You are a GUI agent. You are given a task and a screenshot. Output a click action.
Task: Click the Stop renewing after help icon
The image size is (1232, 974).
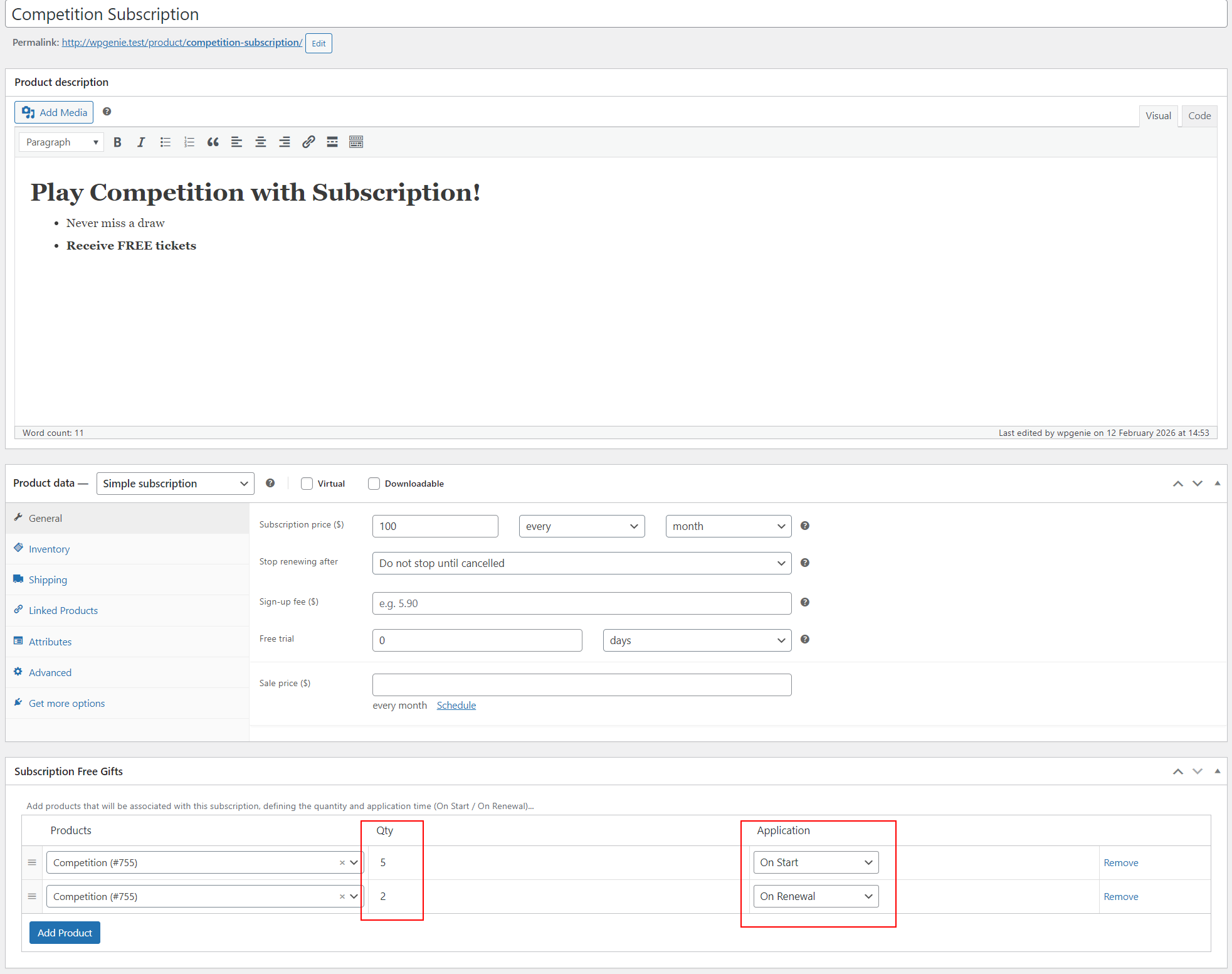point(805,563)
